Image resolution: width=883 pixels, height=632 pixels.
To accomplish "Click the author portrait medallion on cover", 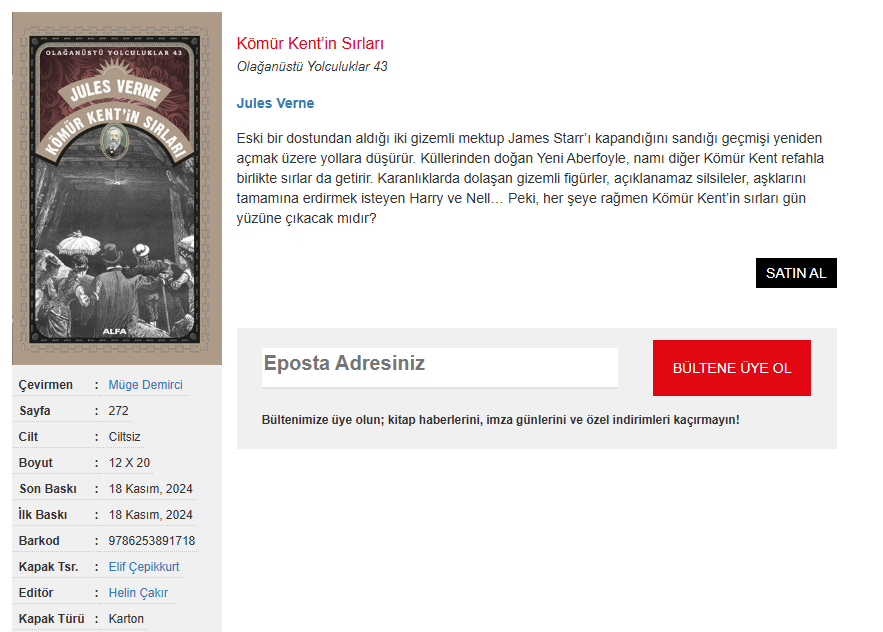I will 114,141.
